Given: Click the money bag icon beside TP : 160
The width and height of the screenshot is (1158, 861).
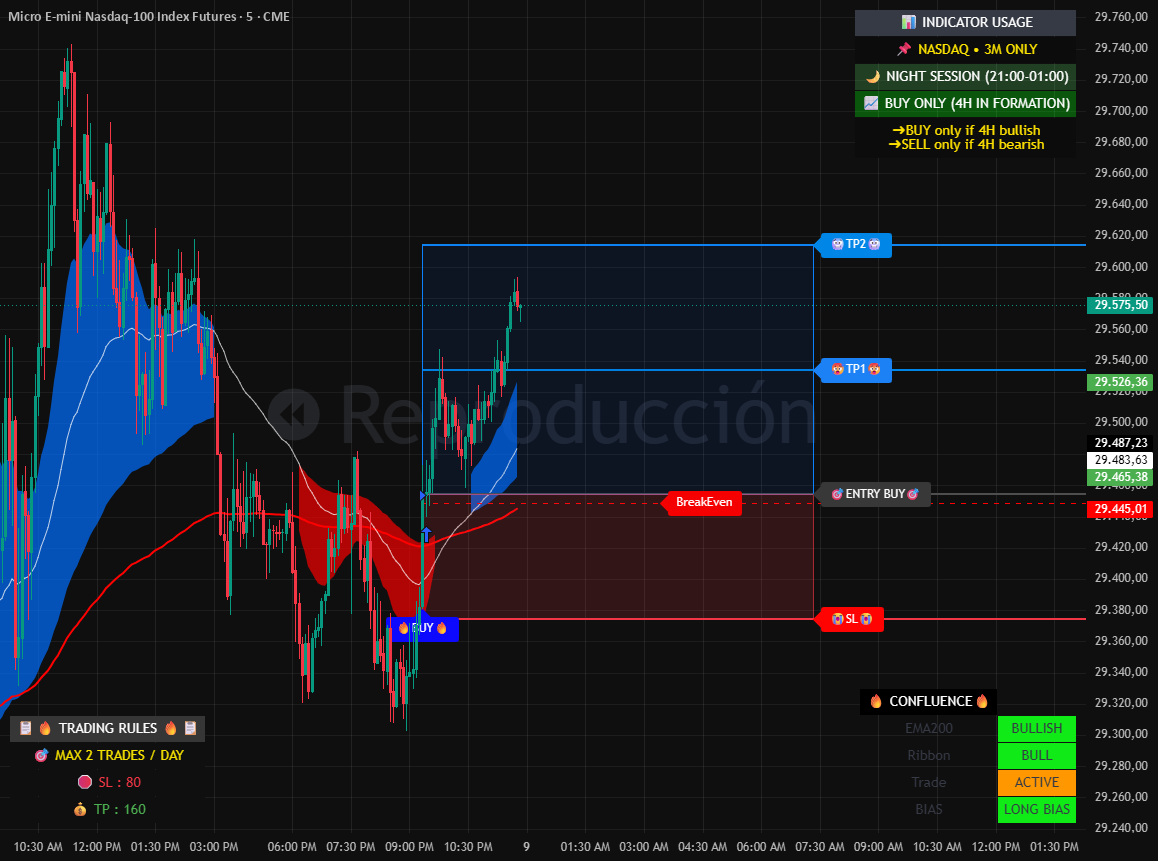Looking at the screenshot, I should 80,809.
